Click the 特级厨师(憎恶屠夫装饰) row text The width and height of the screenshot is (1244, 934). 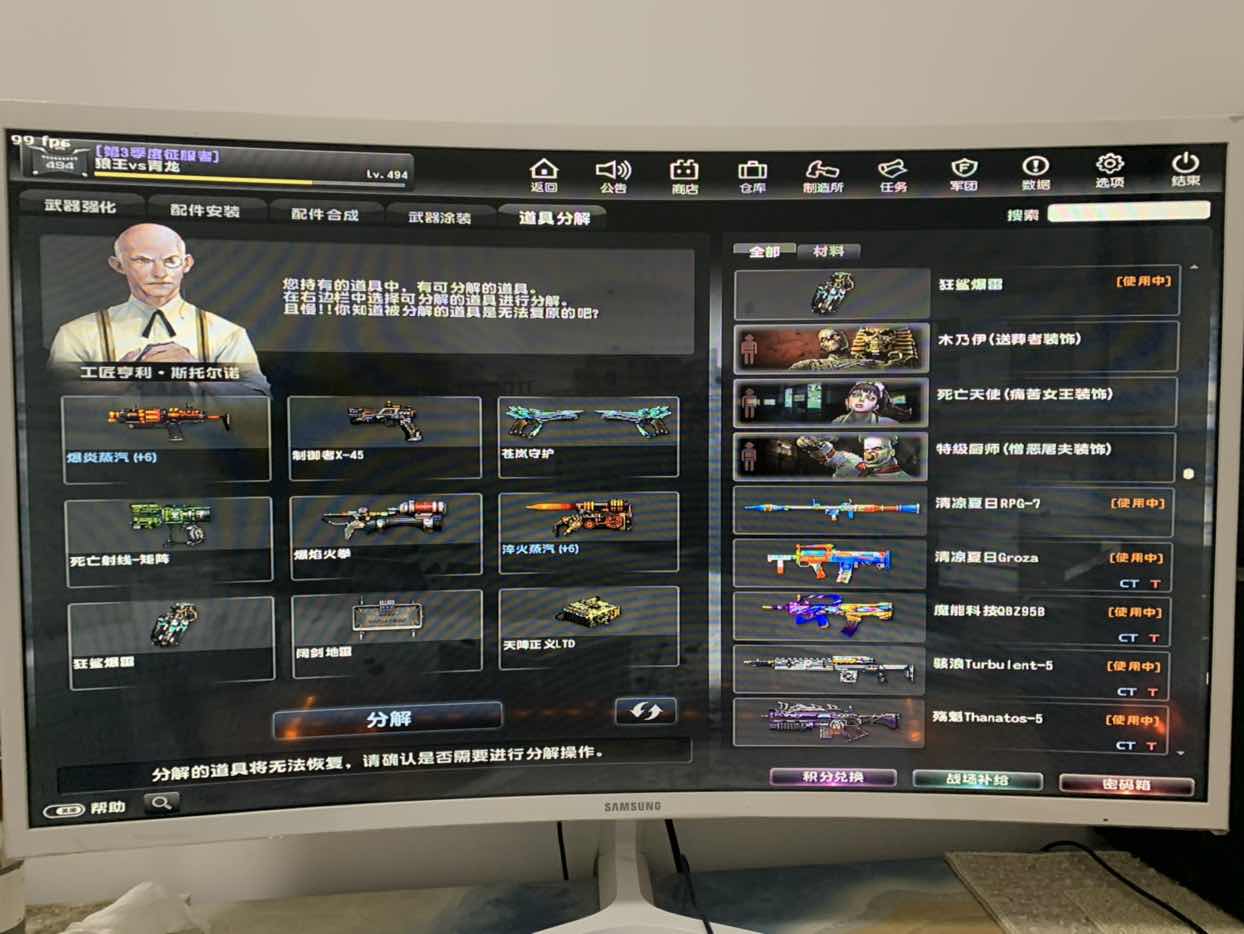[1022, 449]
